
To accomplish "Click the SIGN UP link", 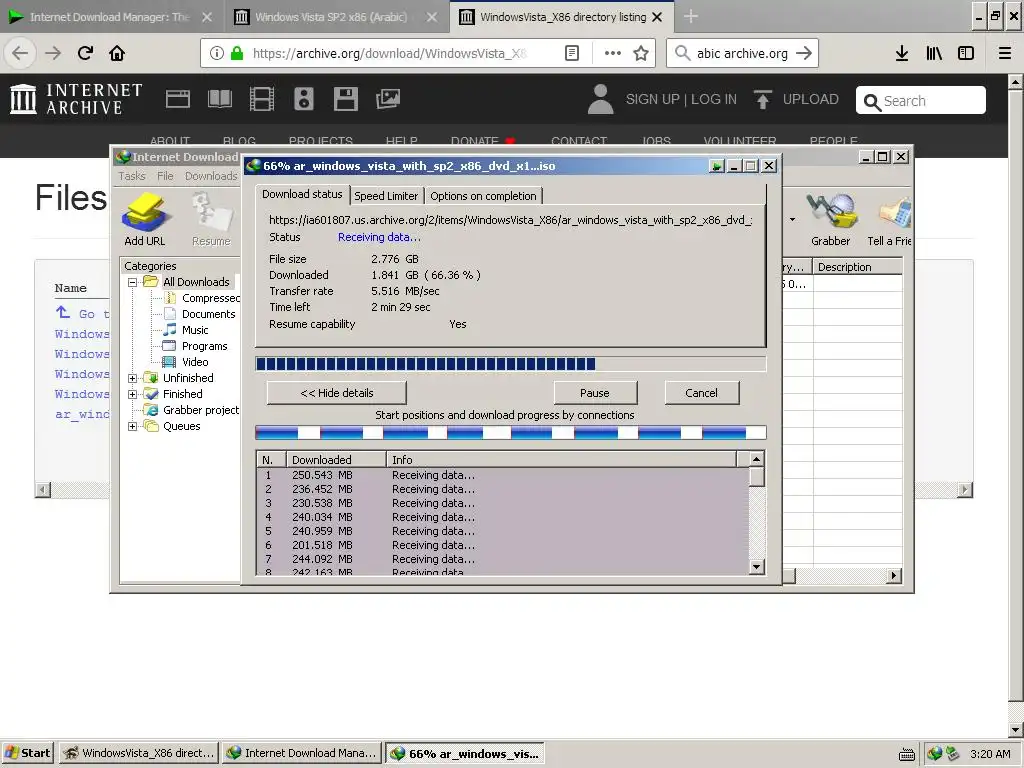I will coord(652,99).
